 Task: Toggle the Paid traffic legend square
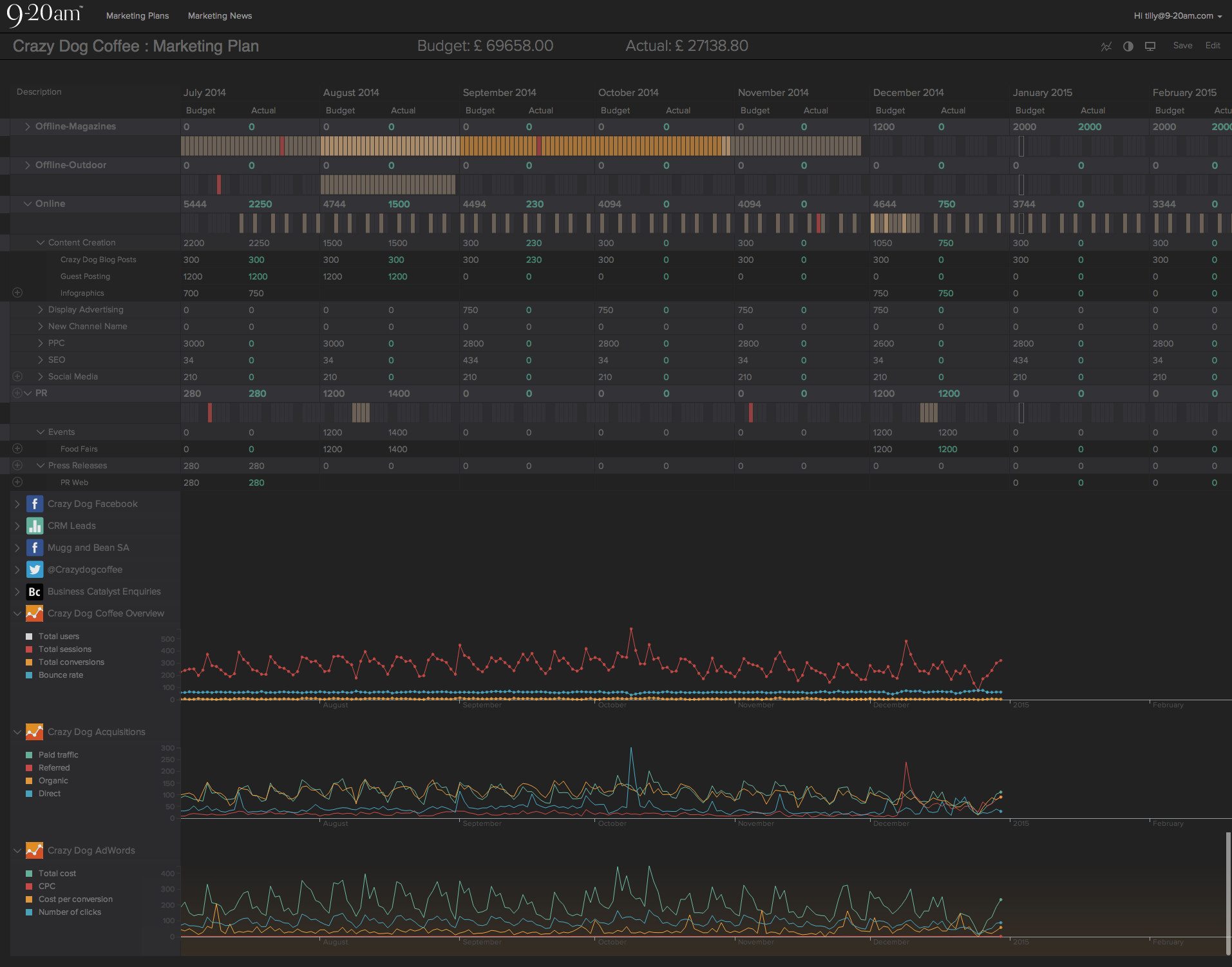coord(29,755)
